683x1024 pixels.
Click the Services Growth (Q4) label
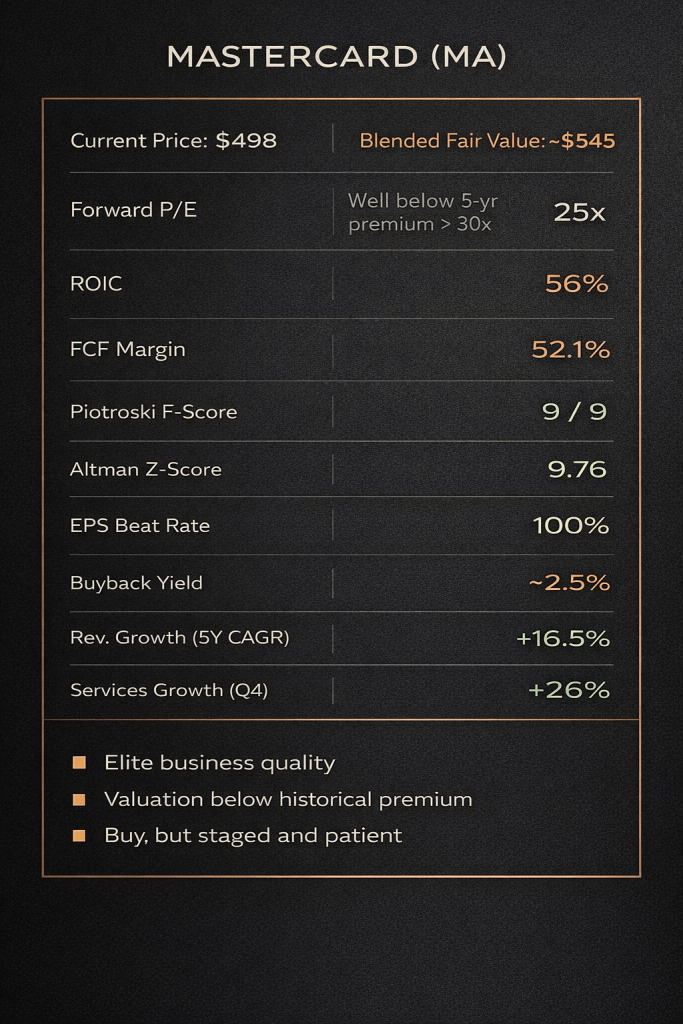(169, 690)
